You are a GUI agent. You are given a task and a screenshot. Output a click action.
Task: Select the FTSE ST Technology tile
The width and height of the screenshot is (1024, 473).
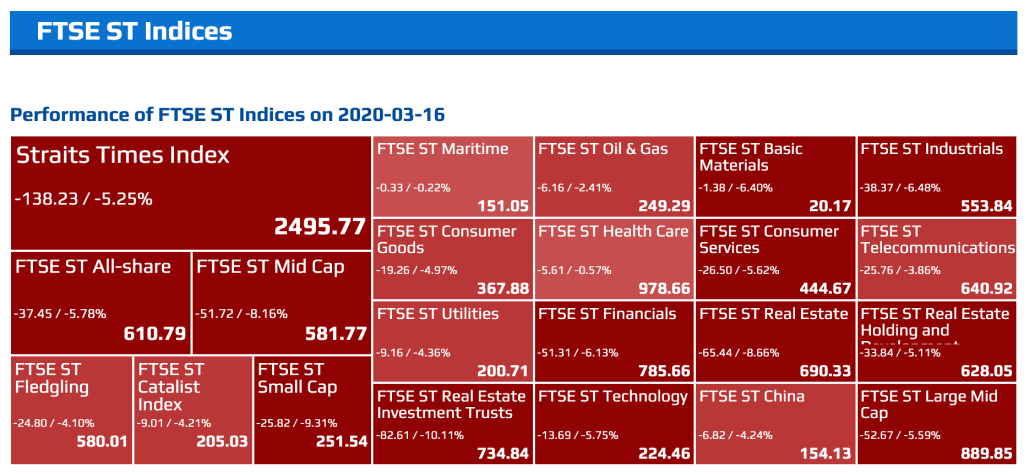(x=614, y=423)
